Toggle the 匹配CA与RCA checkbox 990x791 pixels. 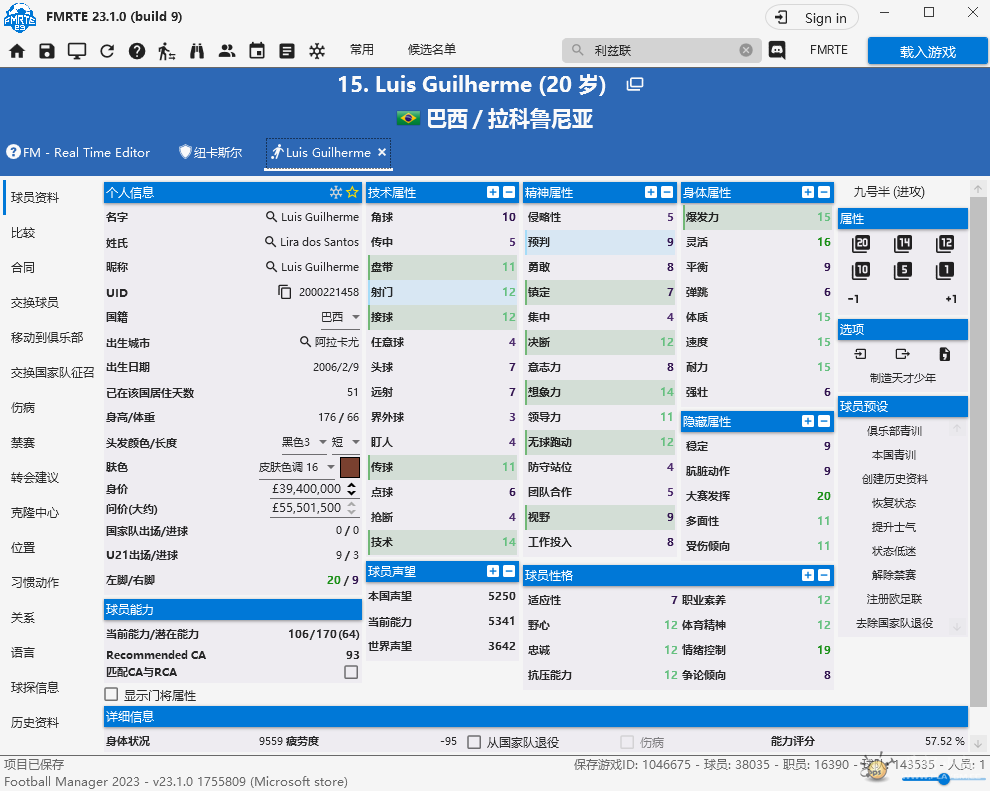(350, 672)
